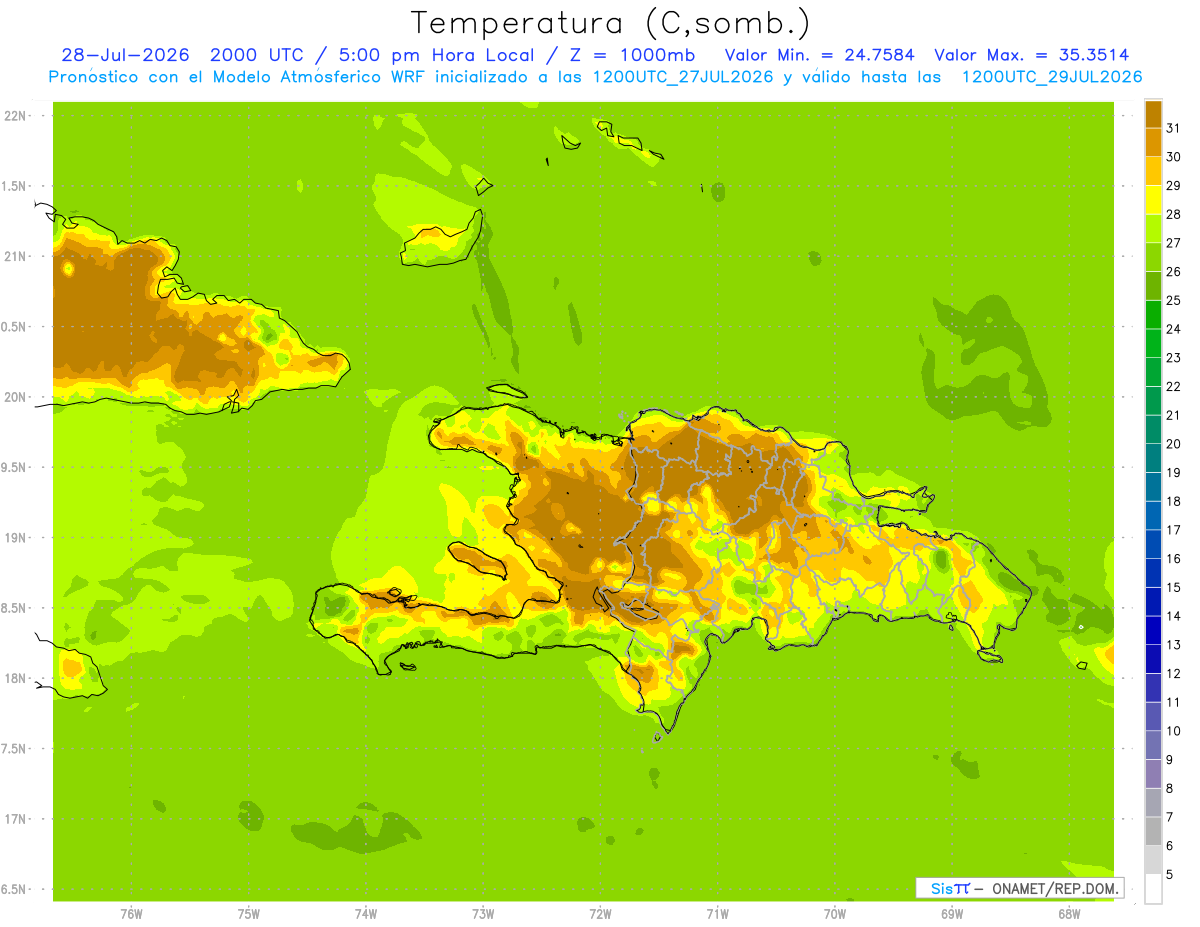The width and height of the screenshot is (1200, 927).
Task: Click the colorbar label '5'
Action: tap(1170, 874)
